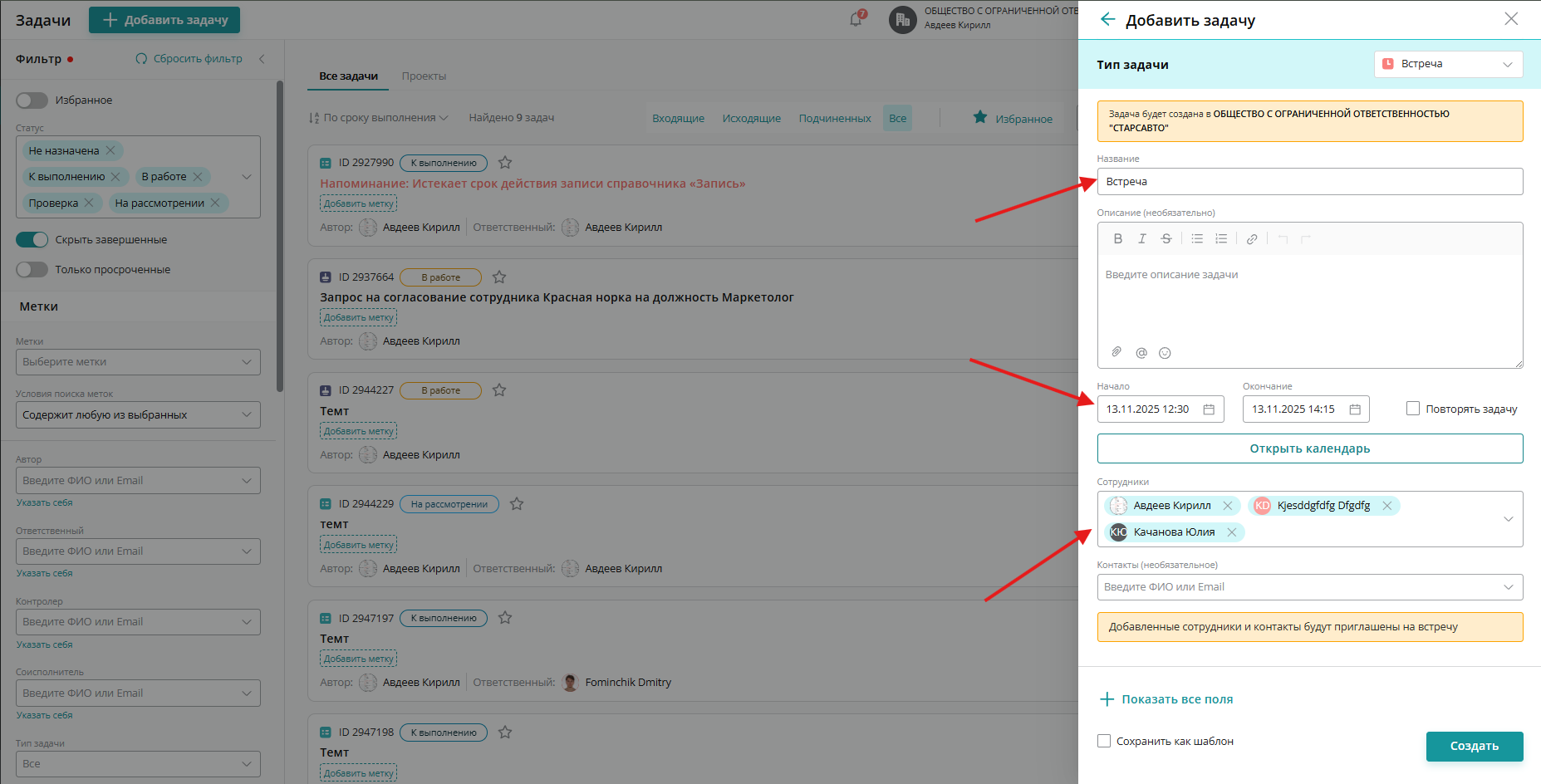The height and width of the screenshot is (784, 1541).
Task: Open the Тип задачи dropdown showing Встреча
Action: point(1448,64)
